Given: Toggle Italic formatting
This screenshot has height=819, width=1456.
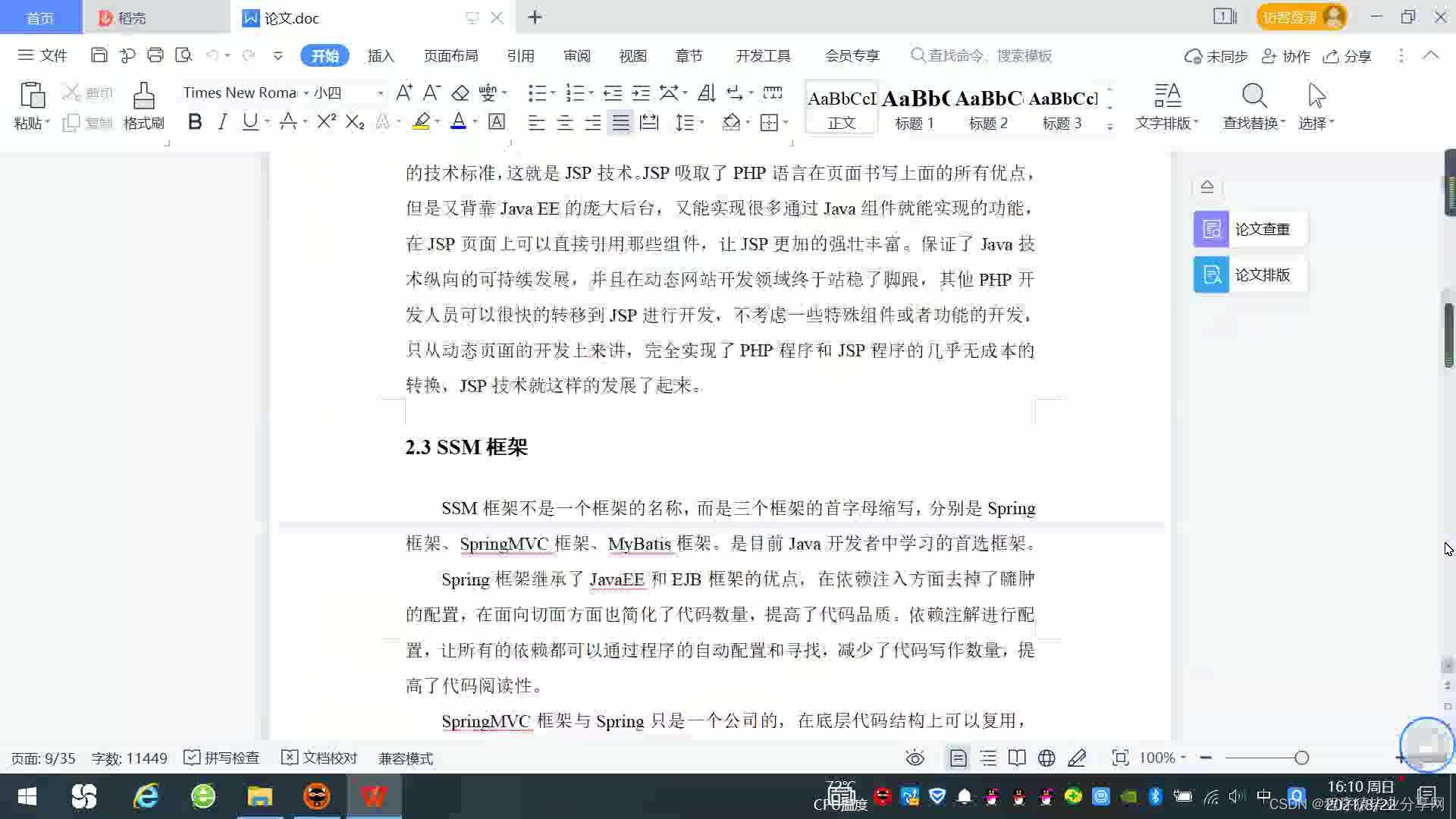Looking at the screenshot, I should pyautogui.click(x=222, y=122).
